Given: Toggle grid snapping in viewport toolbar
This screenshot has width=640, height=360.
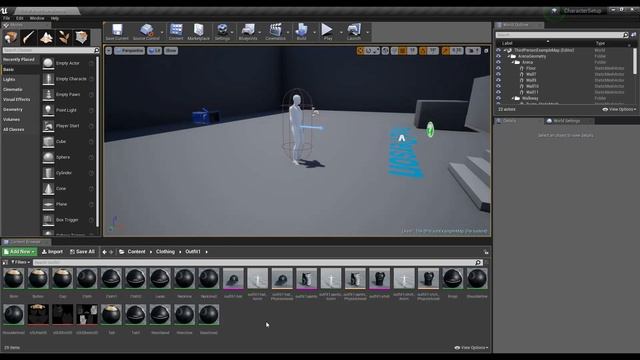Looking at the screenshot, I should 402,51.
